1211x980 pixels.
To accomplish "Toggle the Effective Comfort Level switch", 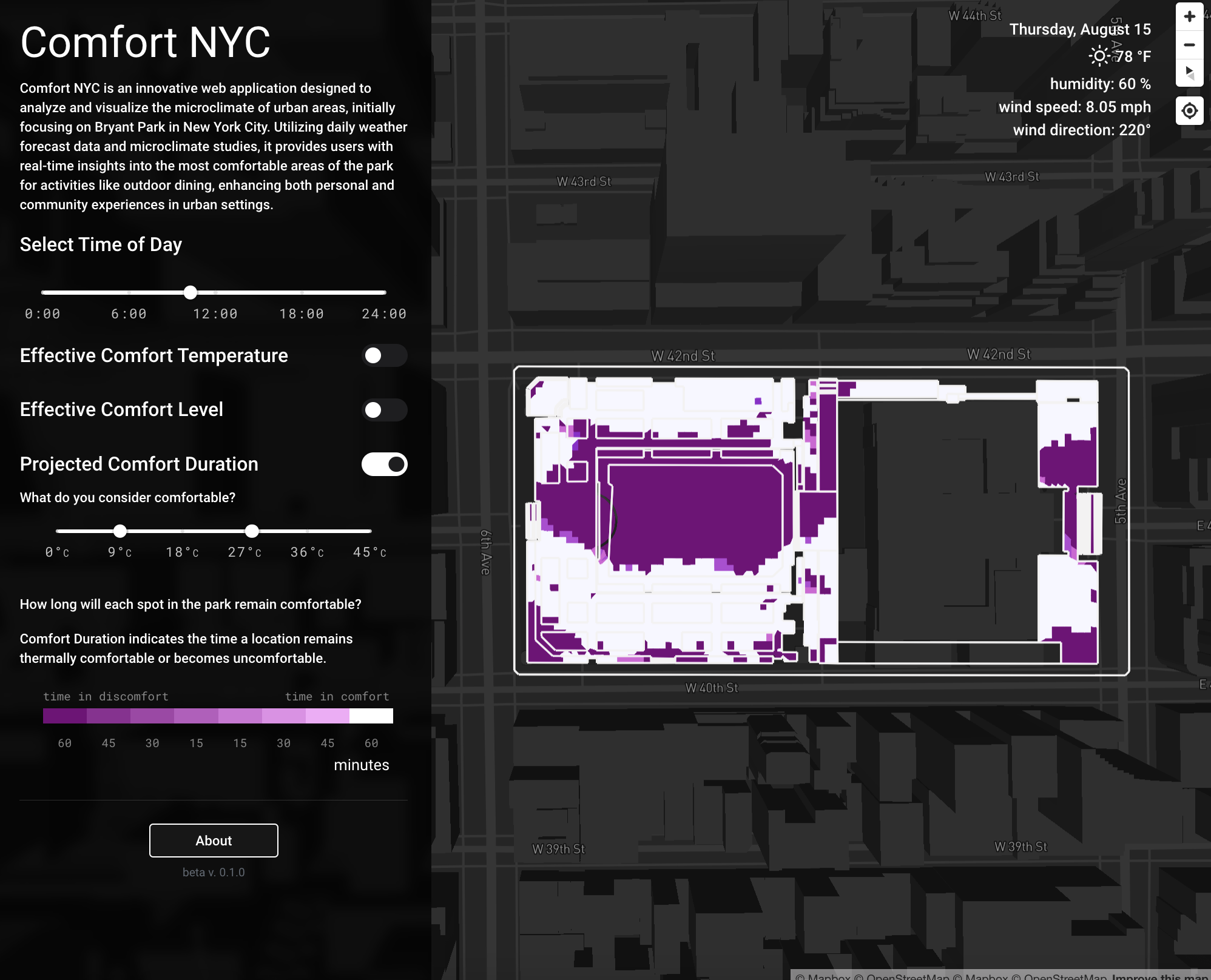I will point(384,409).
